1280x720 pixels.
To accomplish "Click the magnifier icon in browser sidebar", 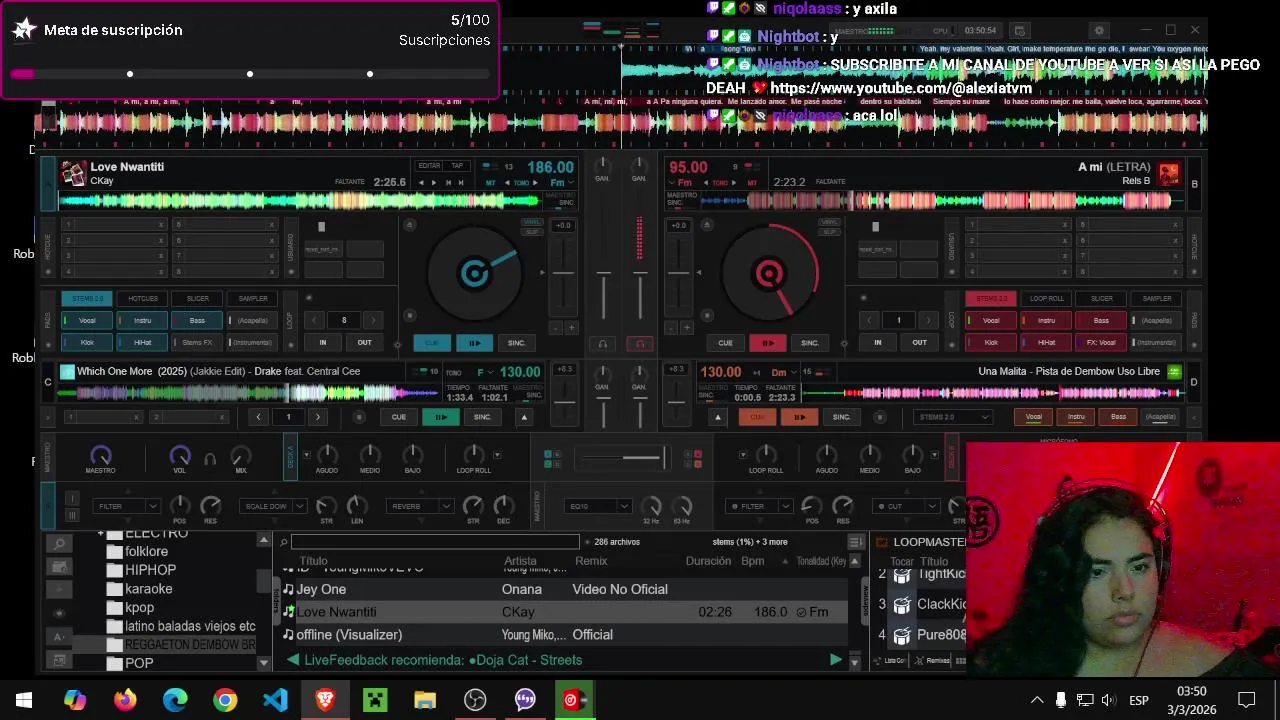I will pos(59,544).
